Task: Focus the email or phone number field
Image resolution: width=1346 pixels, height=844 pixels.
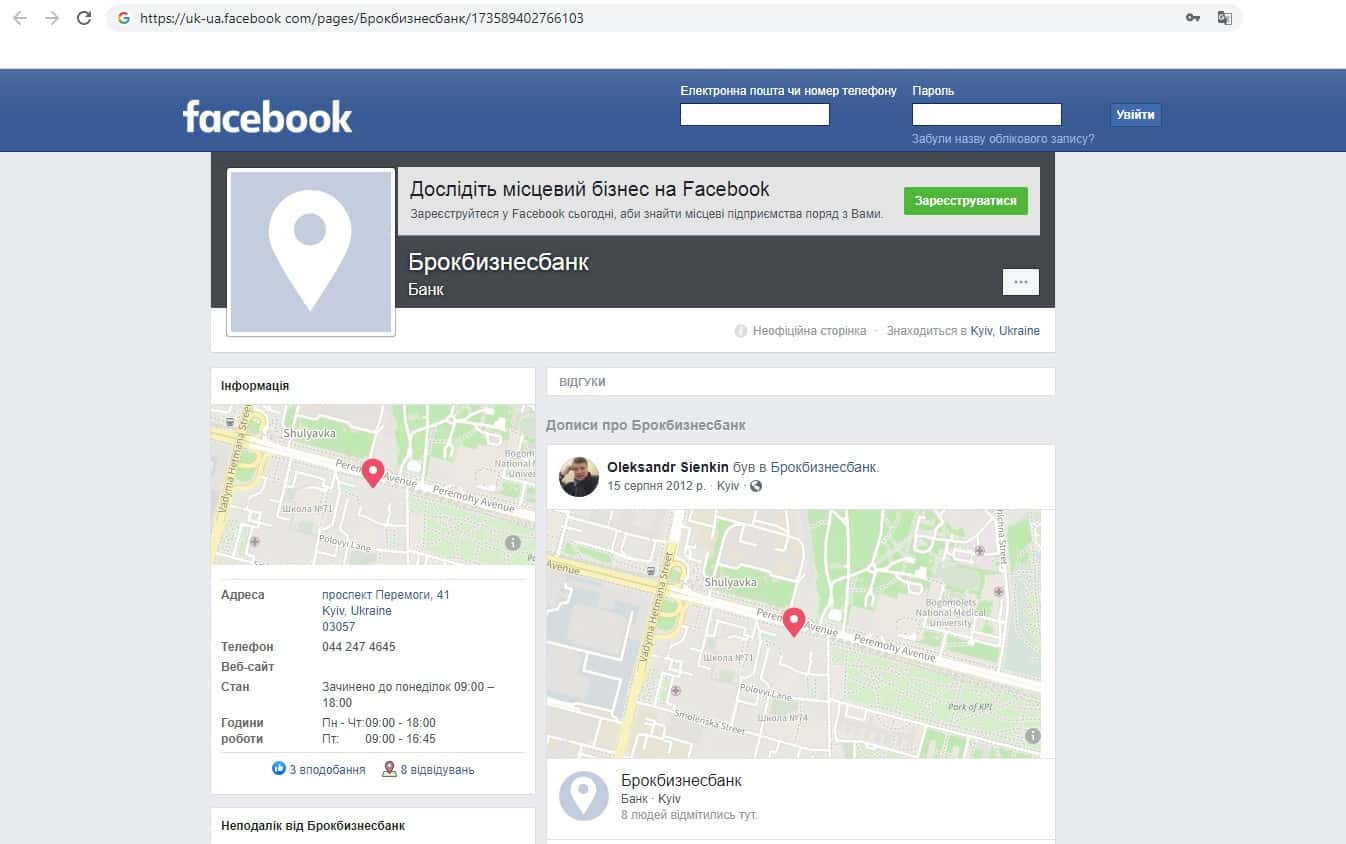Action: 755,115
